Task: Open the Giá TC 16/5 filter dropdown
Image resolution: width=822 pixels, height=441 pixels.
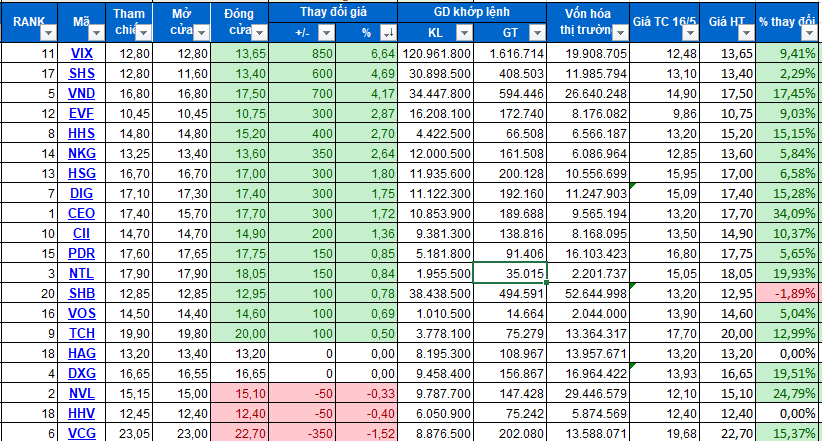Action: click(x=690, y=33)
